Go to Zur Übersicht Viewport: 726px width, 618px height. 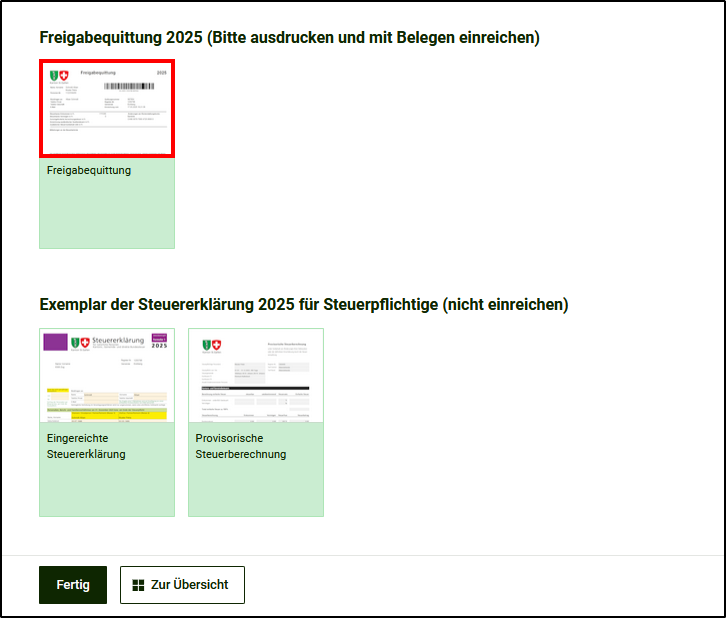182,585
